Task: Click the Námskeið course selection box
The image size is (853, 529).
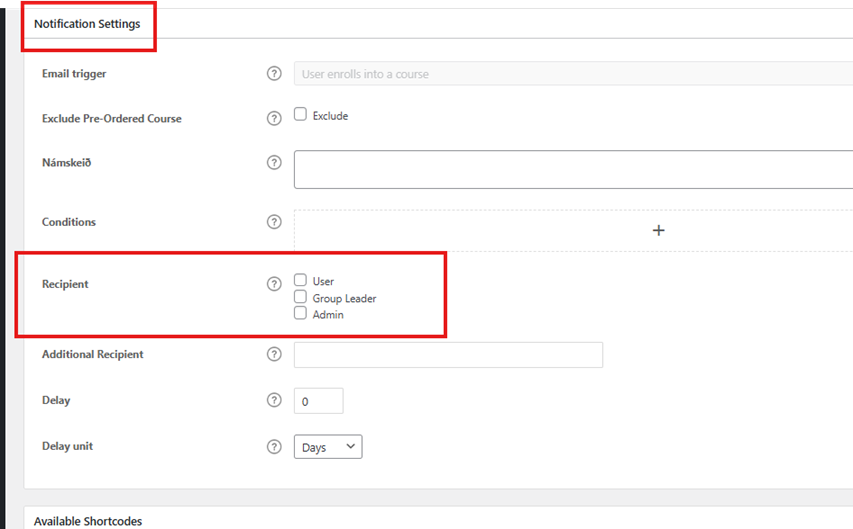Action: [x=572, y=169]
